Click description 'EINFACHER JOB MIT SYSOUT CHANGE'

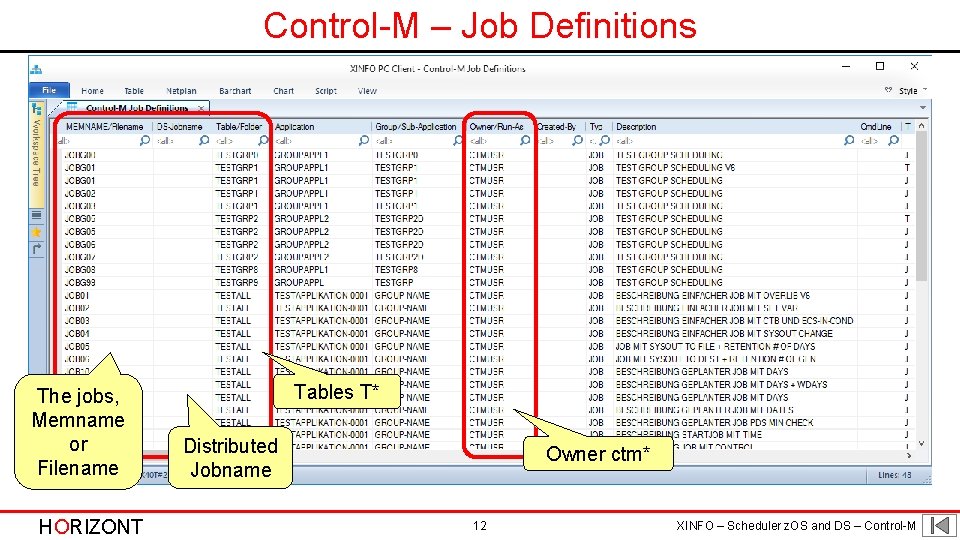coord(724,334)
